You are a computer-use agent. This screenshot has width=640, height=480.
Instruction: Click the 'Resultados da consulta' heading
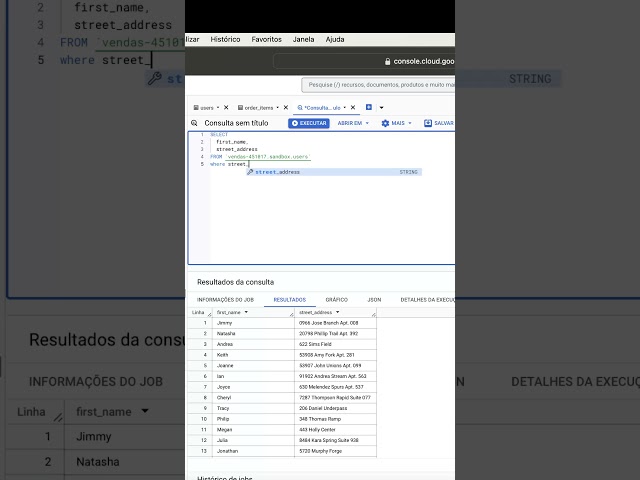[x=236, y=282]
